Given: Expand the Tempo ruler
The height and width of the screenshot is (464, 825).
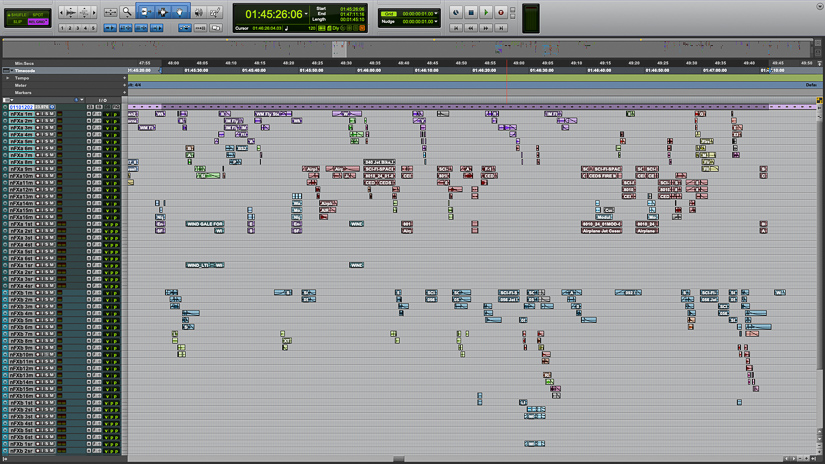Looking at the screenshot, I should [x=6, y=78].
